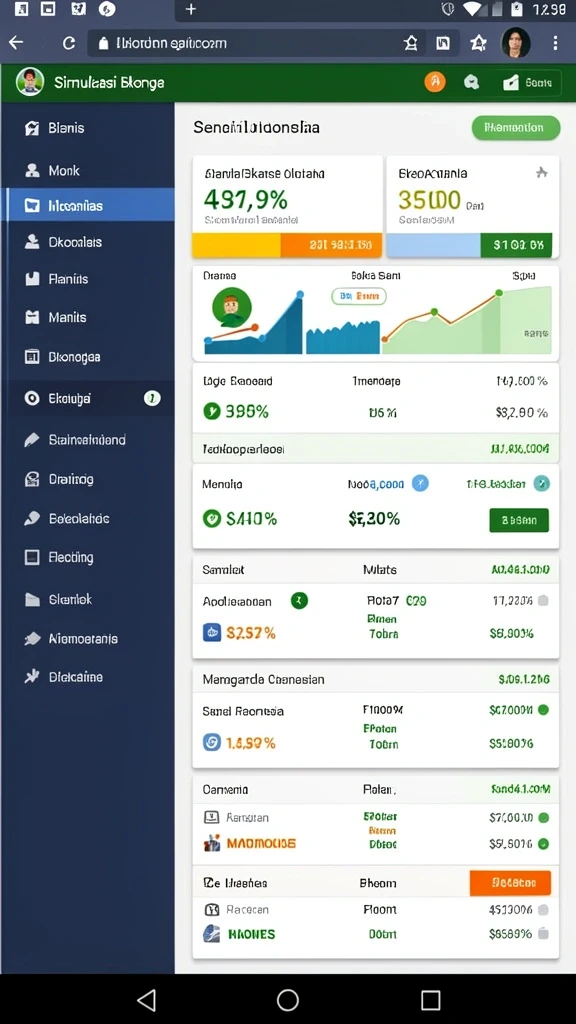Open the browser three-dot menu
Image resolution: width=576 pixels, height=1024 pixels.
555,43
